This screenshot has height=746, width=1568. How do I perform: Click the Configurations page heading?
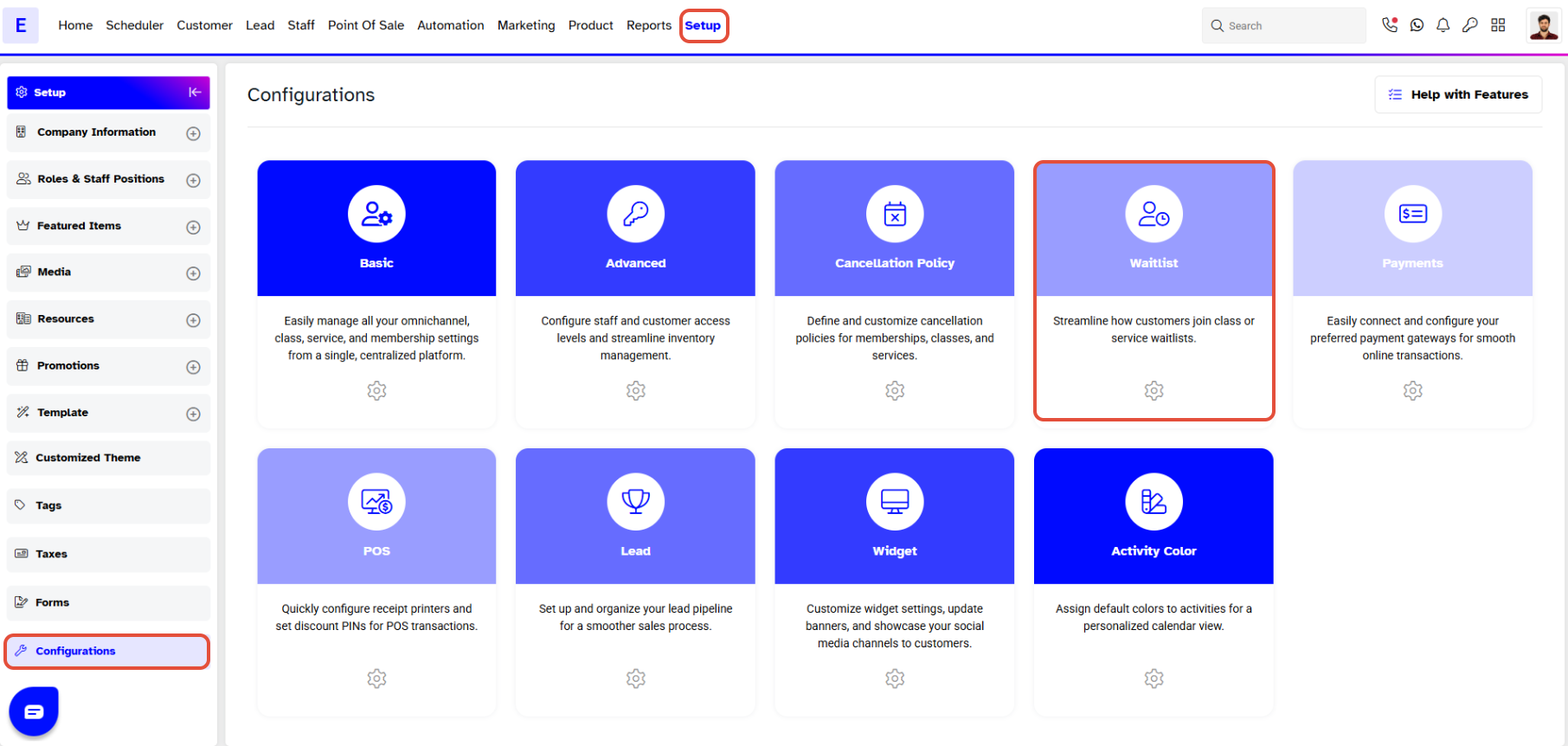click(311, 94)
